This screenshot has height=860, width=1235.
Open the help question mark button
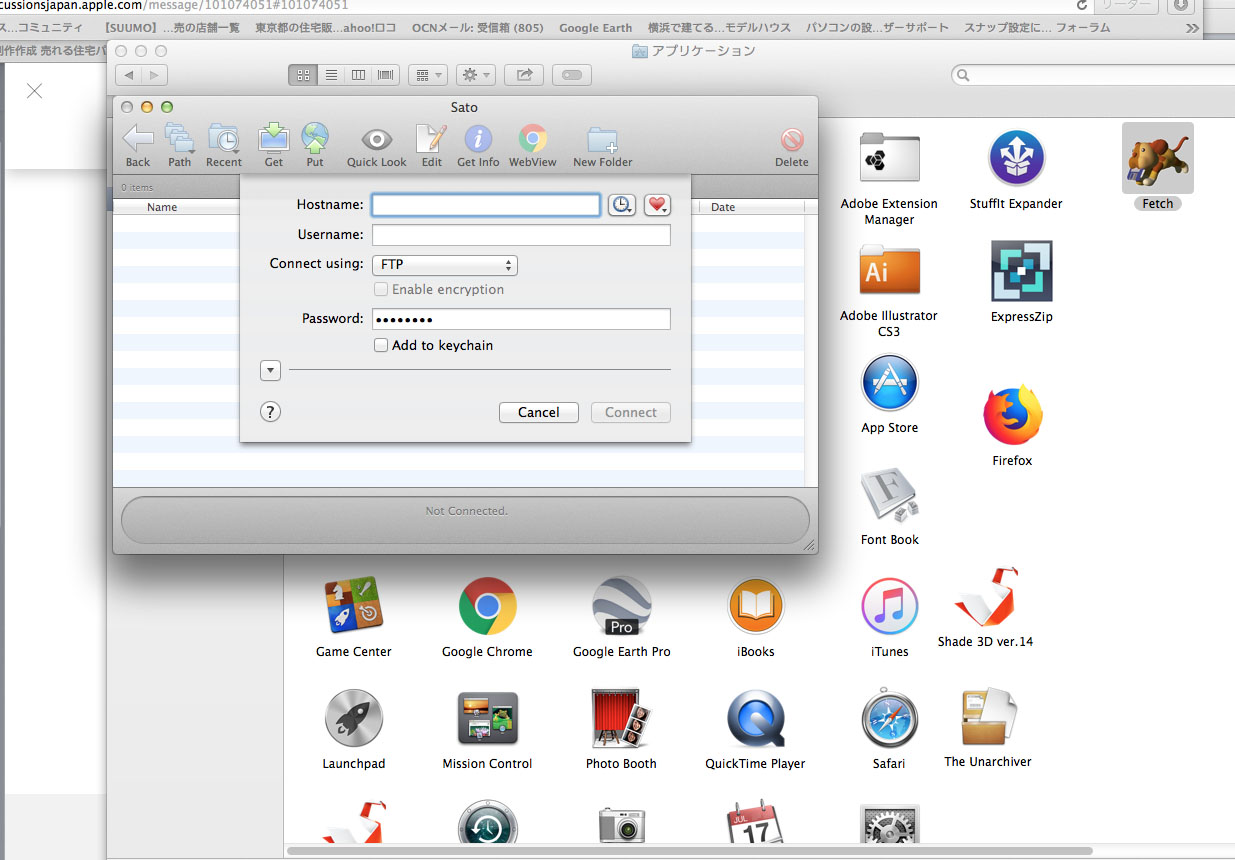click(x=270, y=412)
